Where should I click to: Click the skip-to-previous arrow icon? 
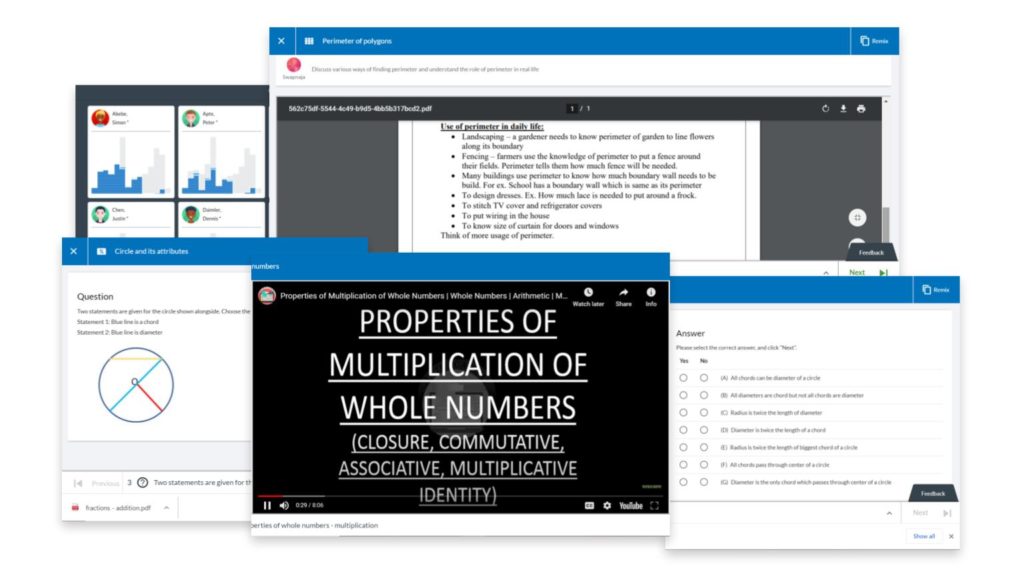(78, 483)
